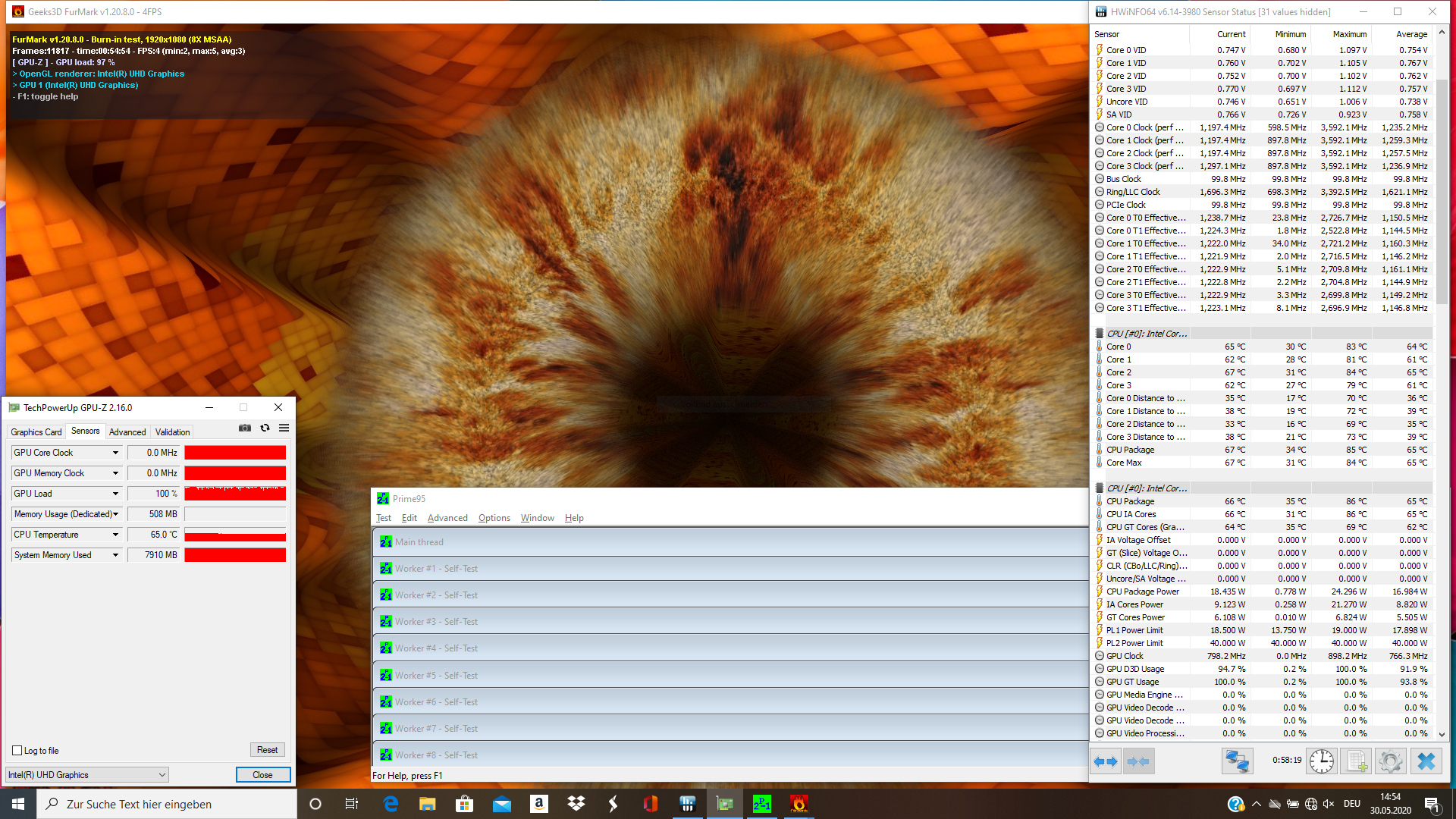Open the Intel(R) UHD Graphics device selector
Image resolution: width=1456 pixels, height=819 pixels.
coord(86,775)
